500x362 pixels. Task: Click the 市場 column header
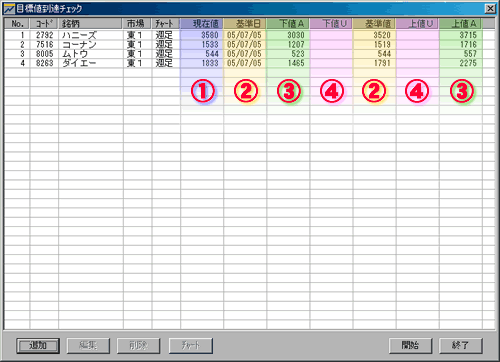point(137,24)
